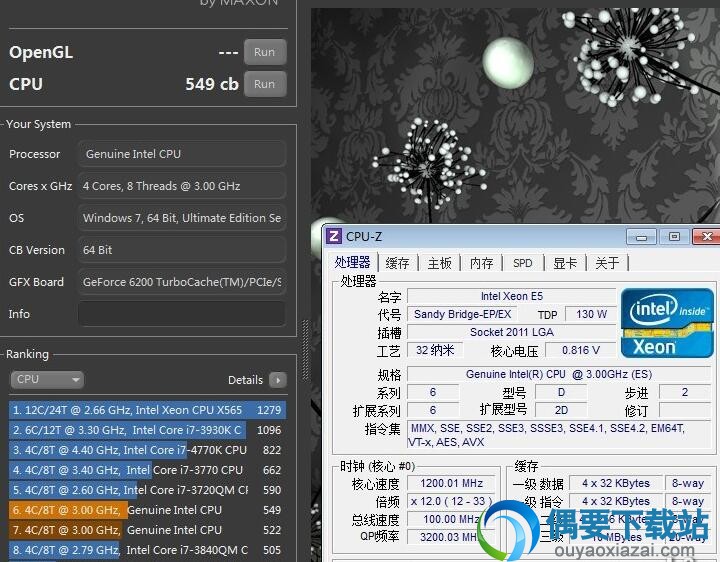Click the Genuine Intel(R) CPU specification field
The width and height of the screenshot is (720, 562).
(x=559, y=374)
